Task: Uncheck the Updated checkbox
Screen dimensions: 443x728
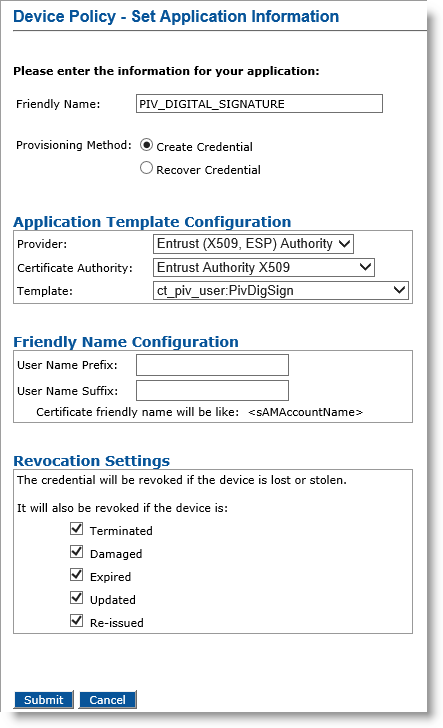Action: pyautogui.click(x=77, y=598)
